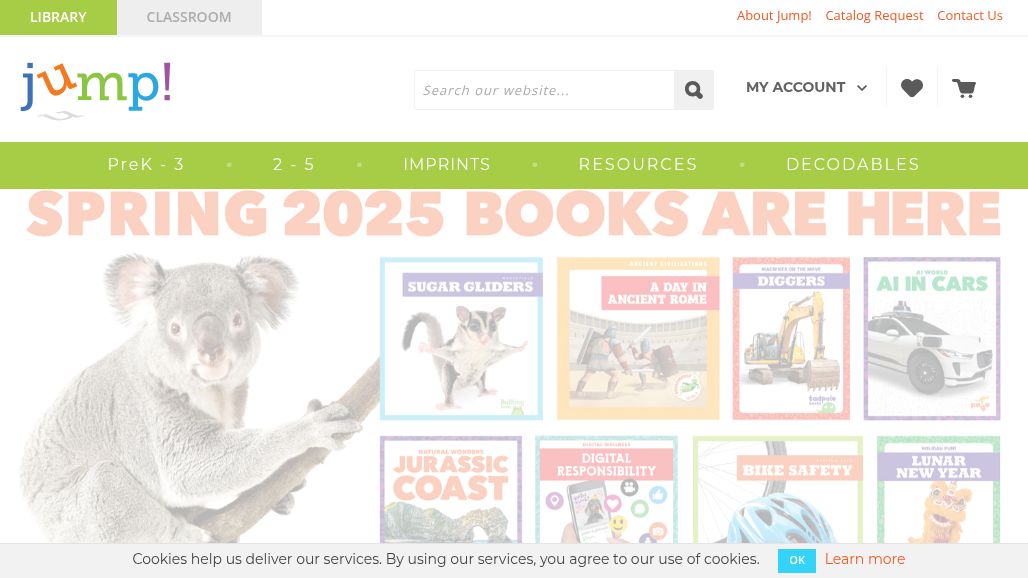Open the Imprints menu

point(447,164)
